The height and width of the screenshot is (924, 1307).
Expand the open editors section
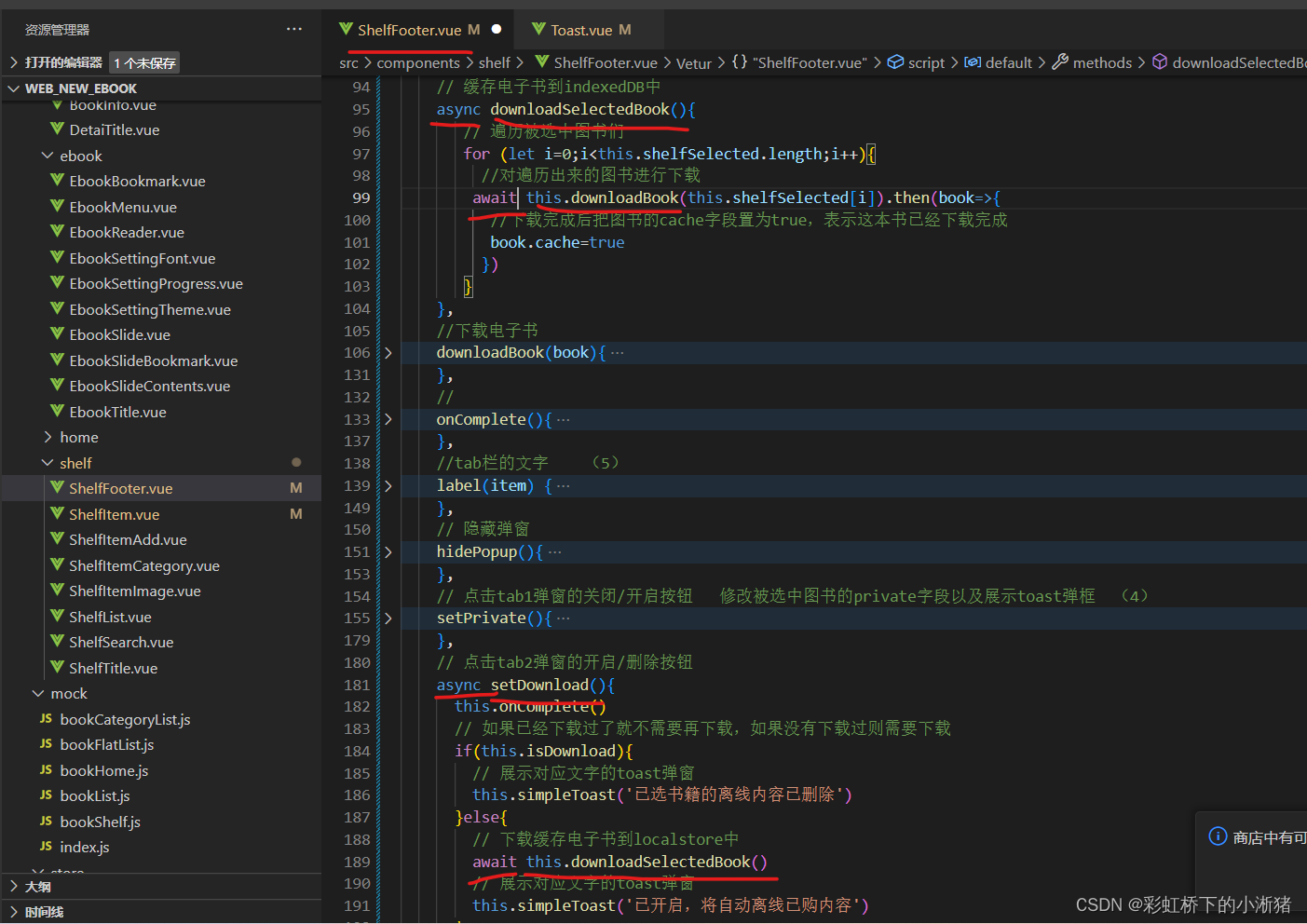(14, 62)
